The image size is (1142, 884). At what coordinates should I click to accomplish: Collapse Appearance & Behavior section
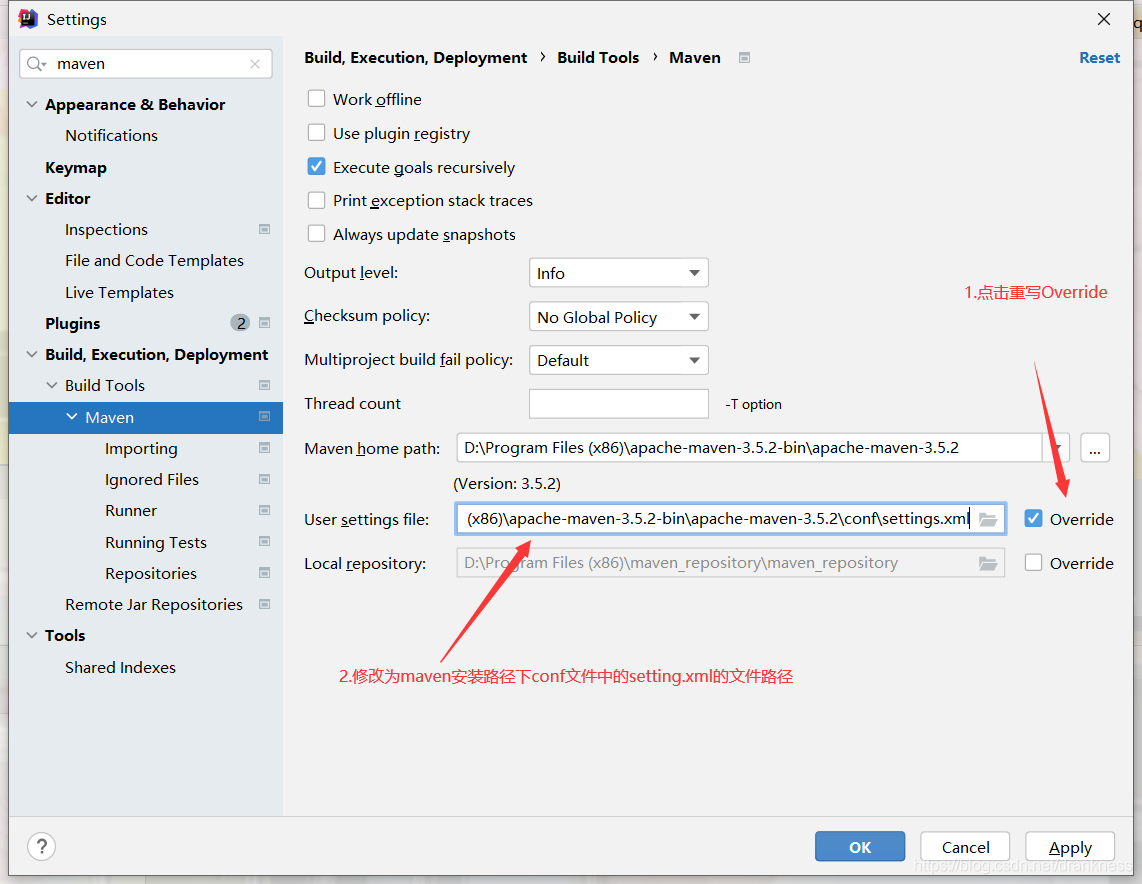(31, 104)
